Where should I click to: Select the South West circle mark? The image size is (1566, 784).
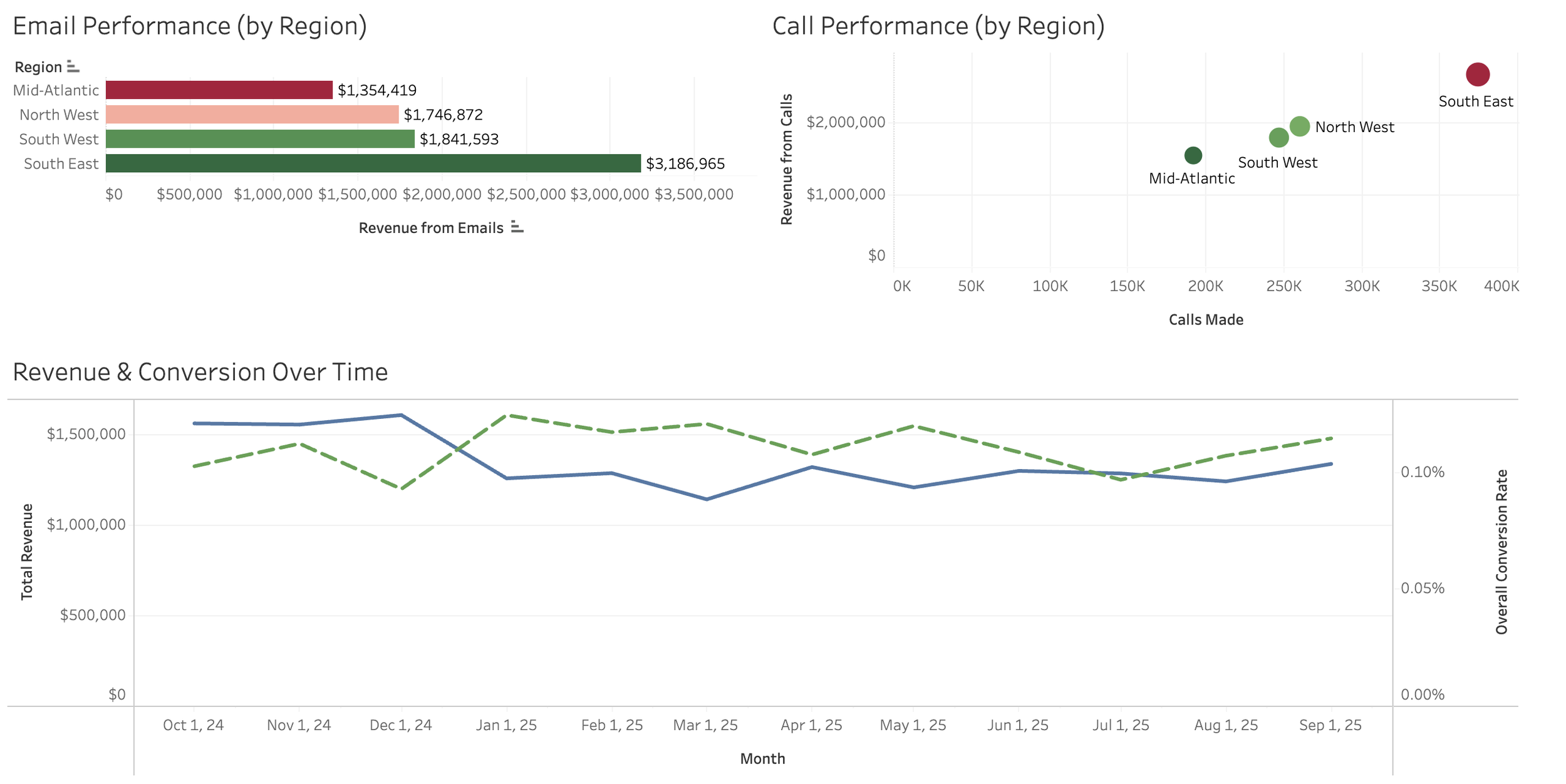click(1279, 137)
